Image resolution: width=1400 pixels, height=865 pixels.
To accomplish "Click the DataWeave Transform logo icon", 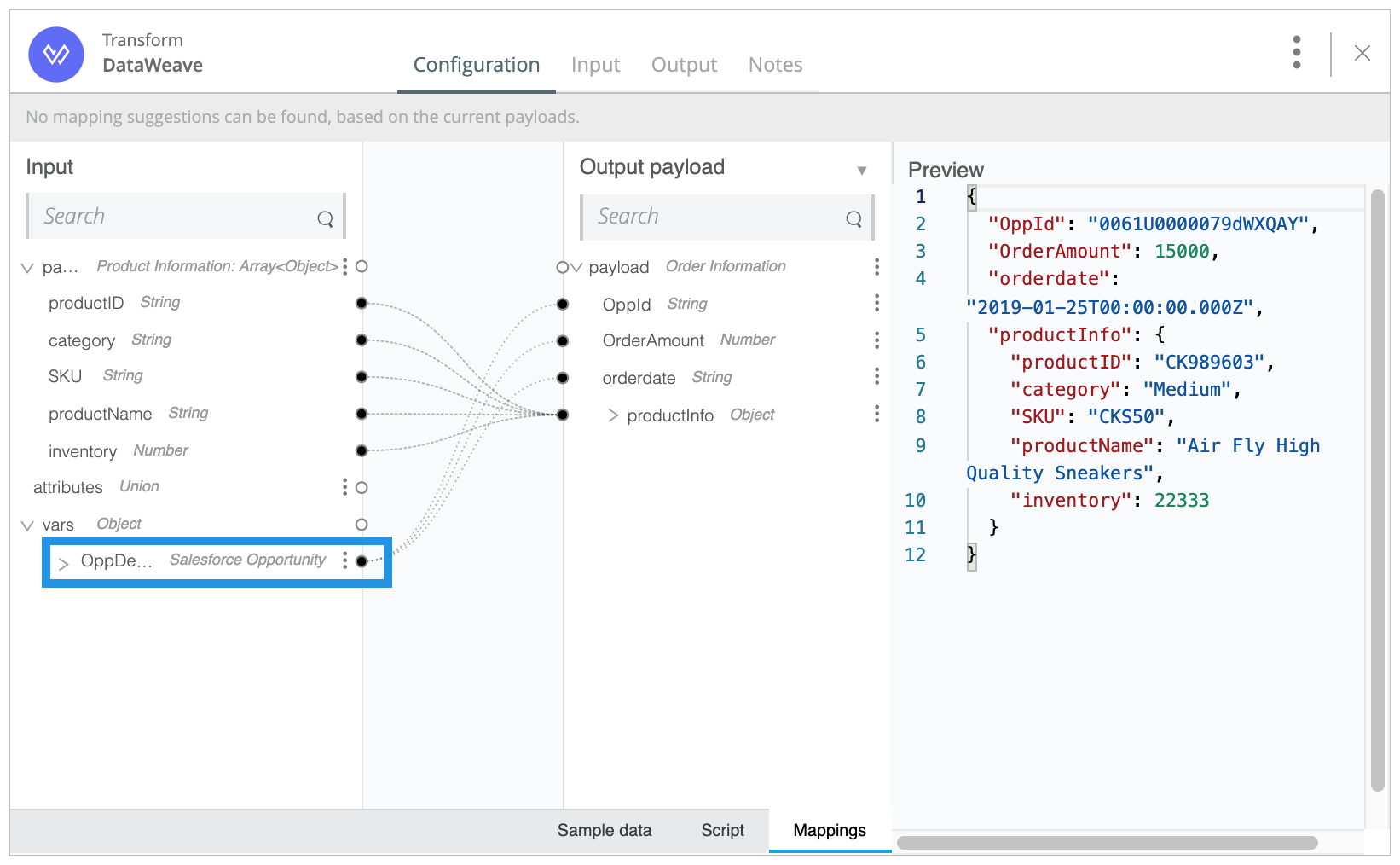I will coord(56,55).
